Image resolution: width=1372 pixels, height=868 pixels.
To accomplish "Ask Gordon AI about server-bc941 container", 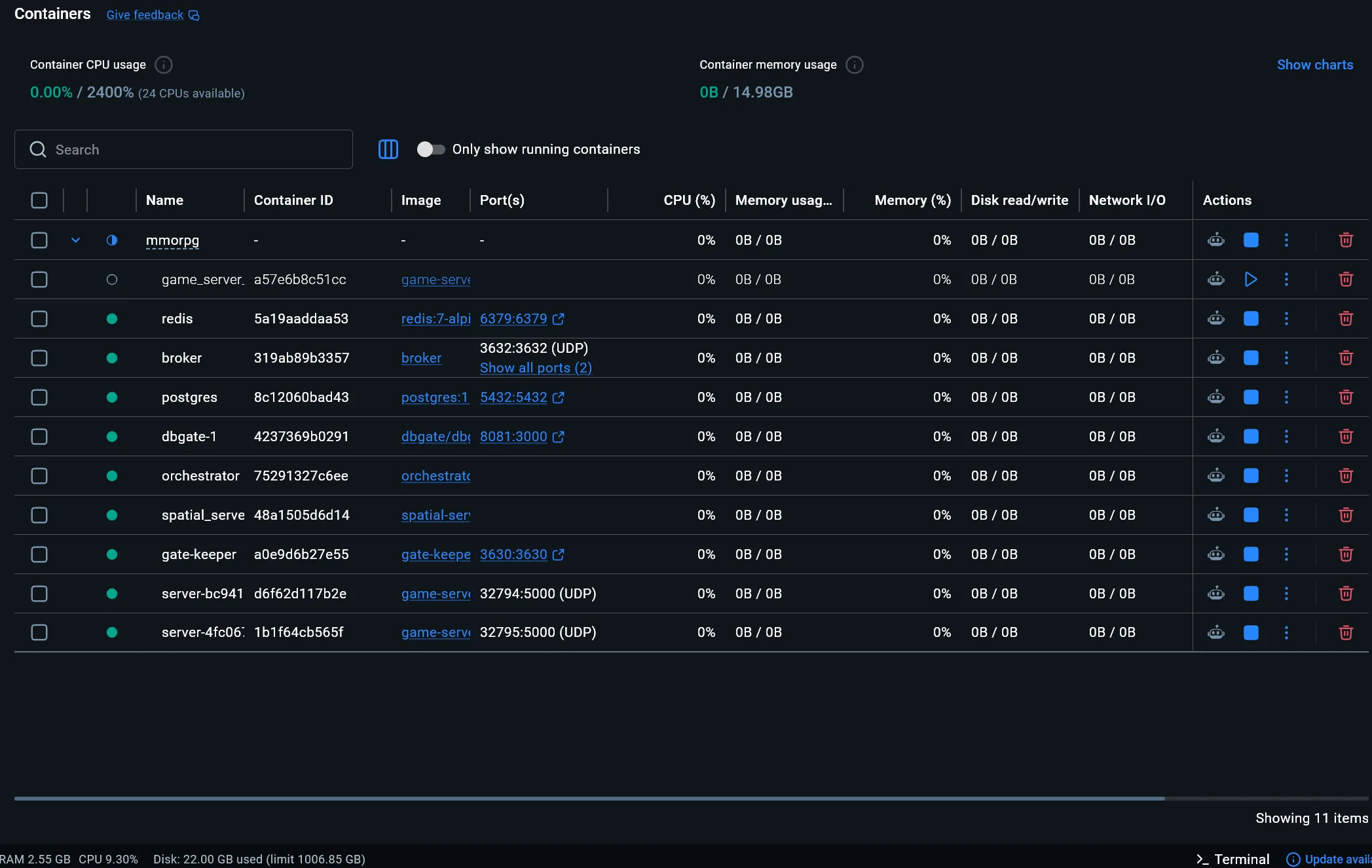I will tap(1216, 594).
